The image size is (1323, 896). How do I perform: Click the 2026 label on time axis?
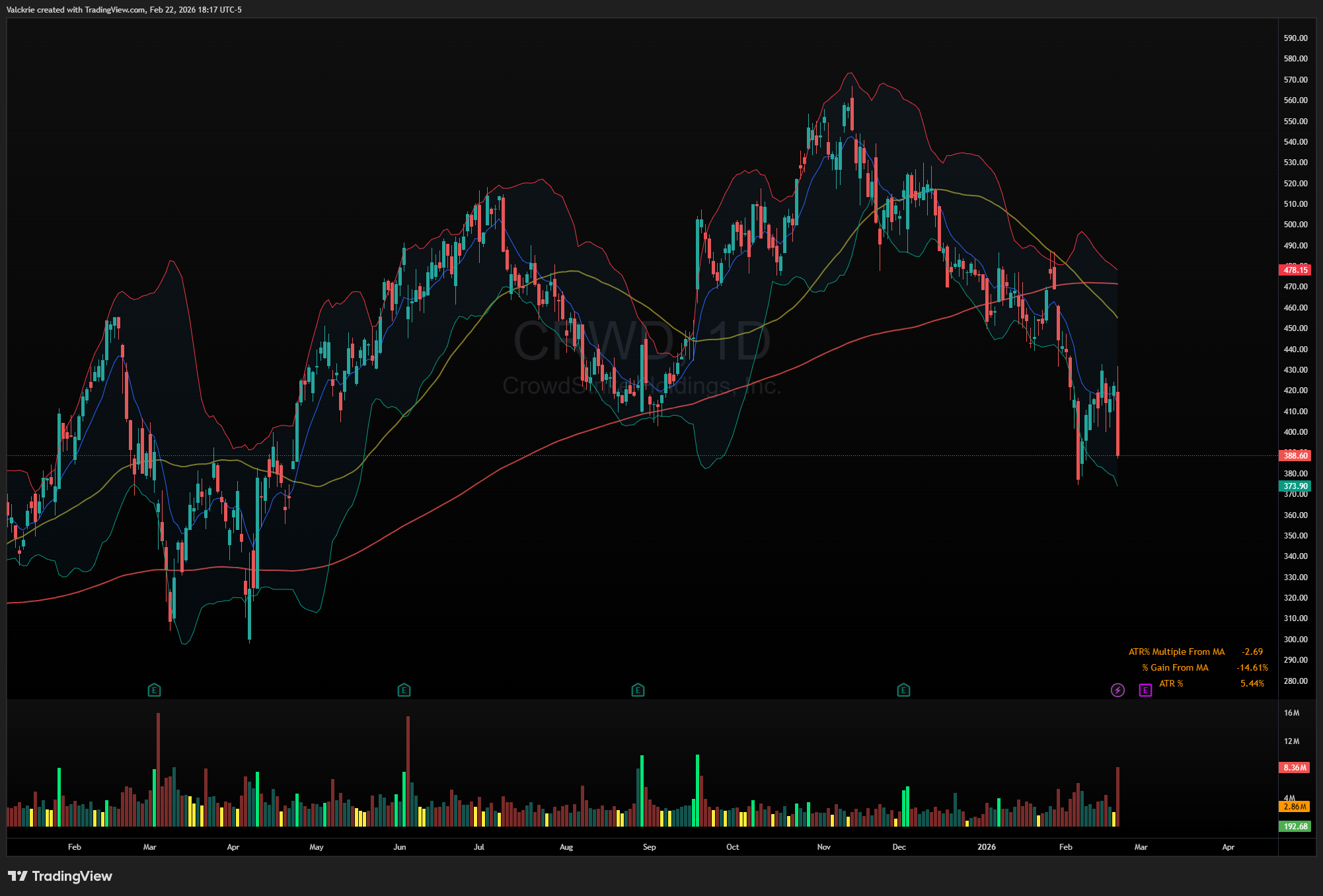(986, 847)
